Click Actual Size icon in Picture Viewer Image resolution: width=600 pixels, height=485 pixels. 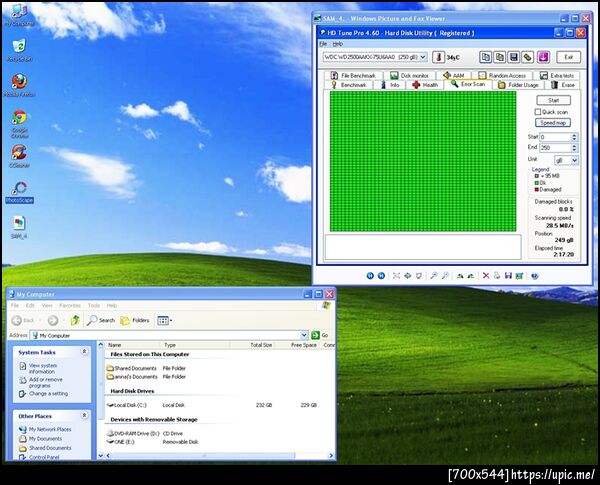click(408, 276)
